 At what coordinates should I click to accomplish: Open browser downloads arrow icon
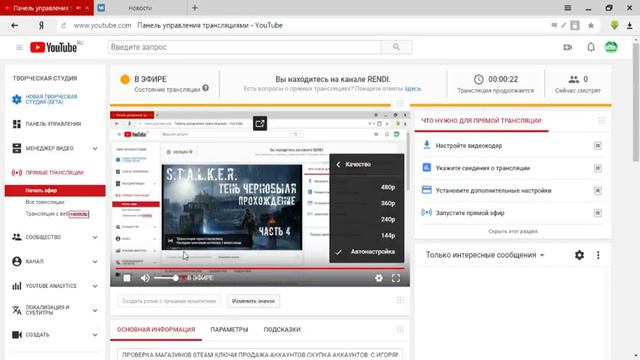[629, 25]
